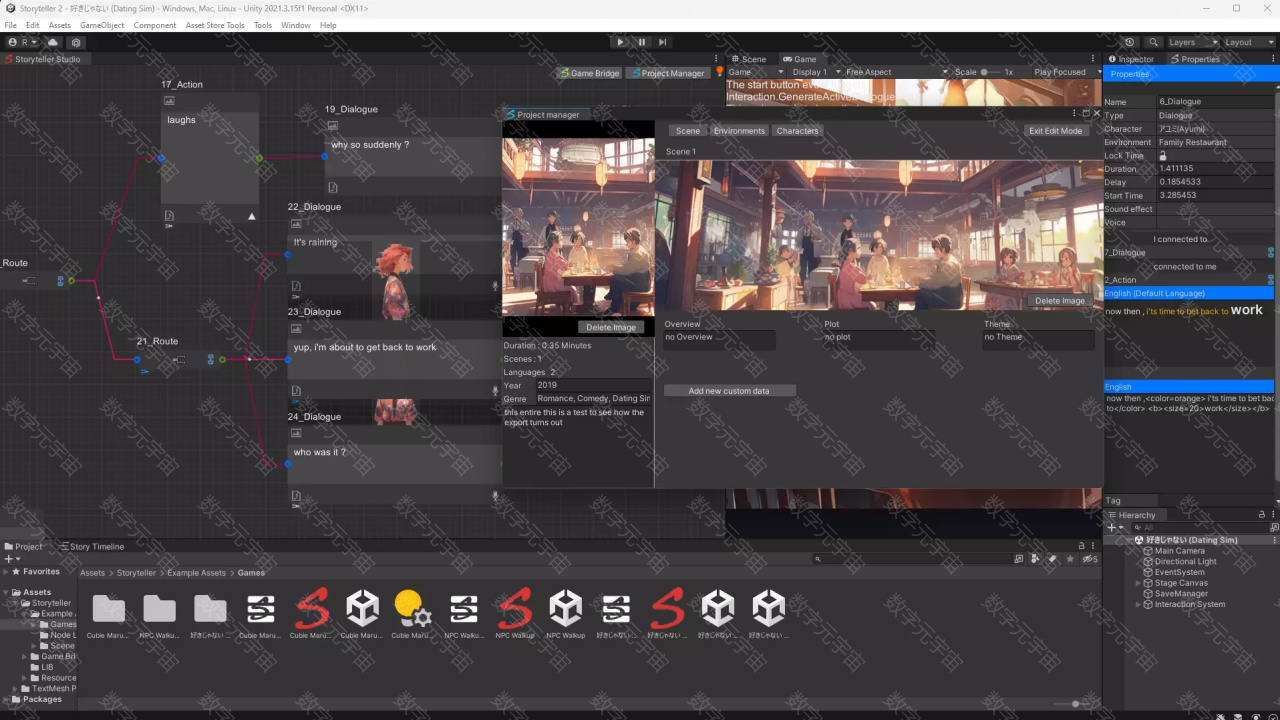Delete Image under Scene 1 picture
This screenshot has width=1280, height=720.
[x=1060, y=301]
